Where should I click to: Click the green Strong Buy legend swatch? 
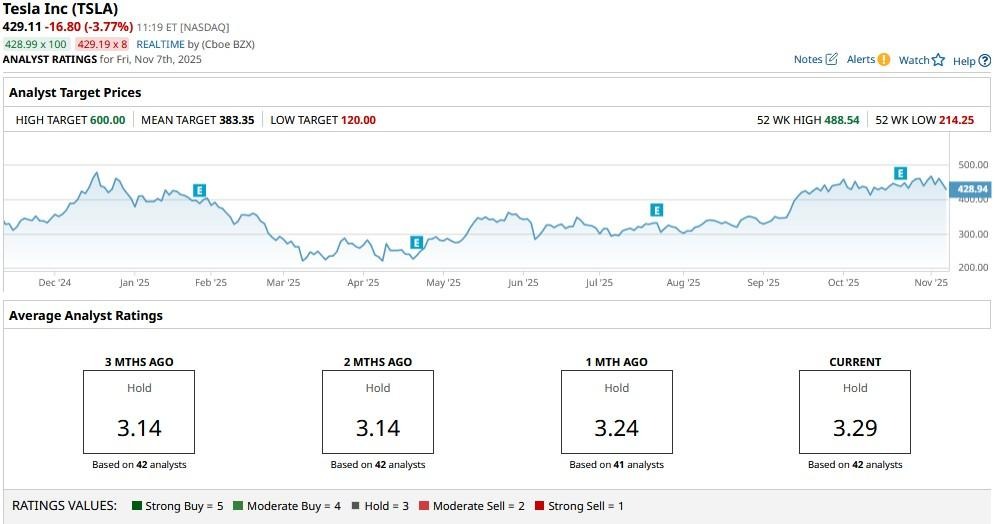coord(136,506)
